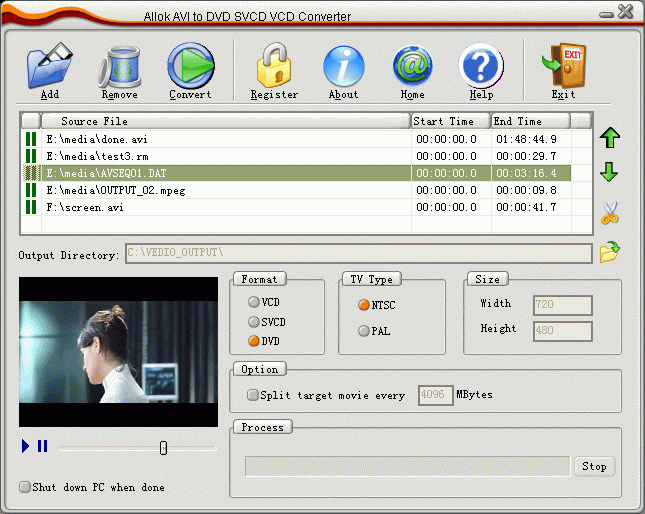Click the status icon beside done.avi
Viewport: 645px width, 514px height.
tap(31, 139)
